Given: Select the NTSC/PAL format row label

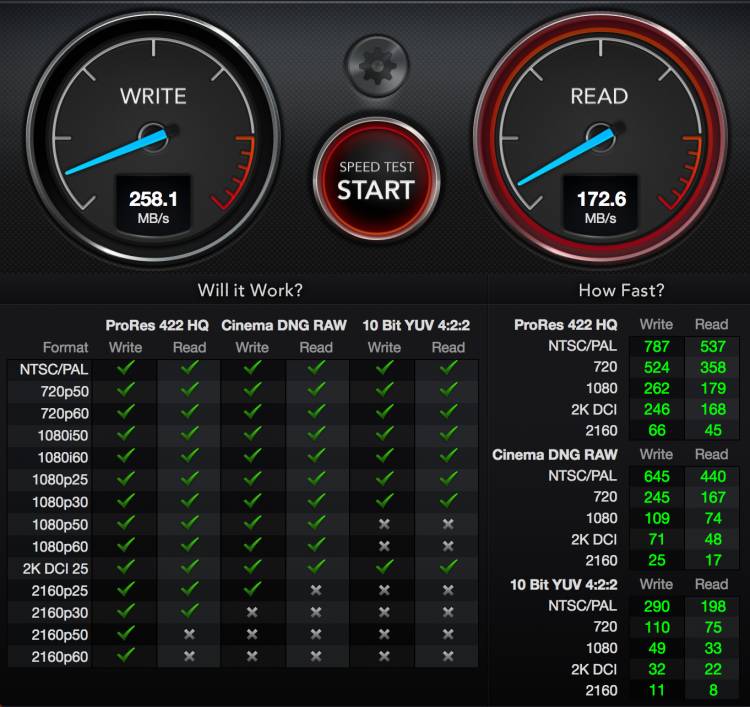Looking at the screenshot, I should pyautogui.click(x=54, y=369).
